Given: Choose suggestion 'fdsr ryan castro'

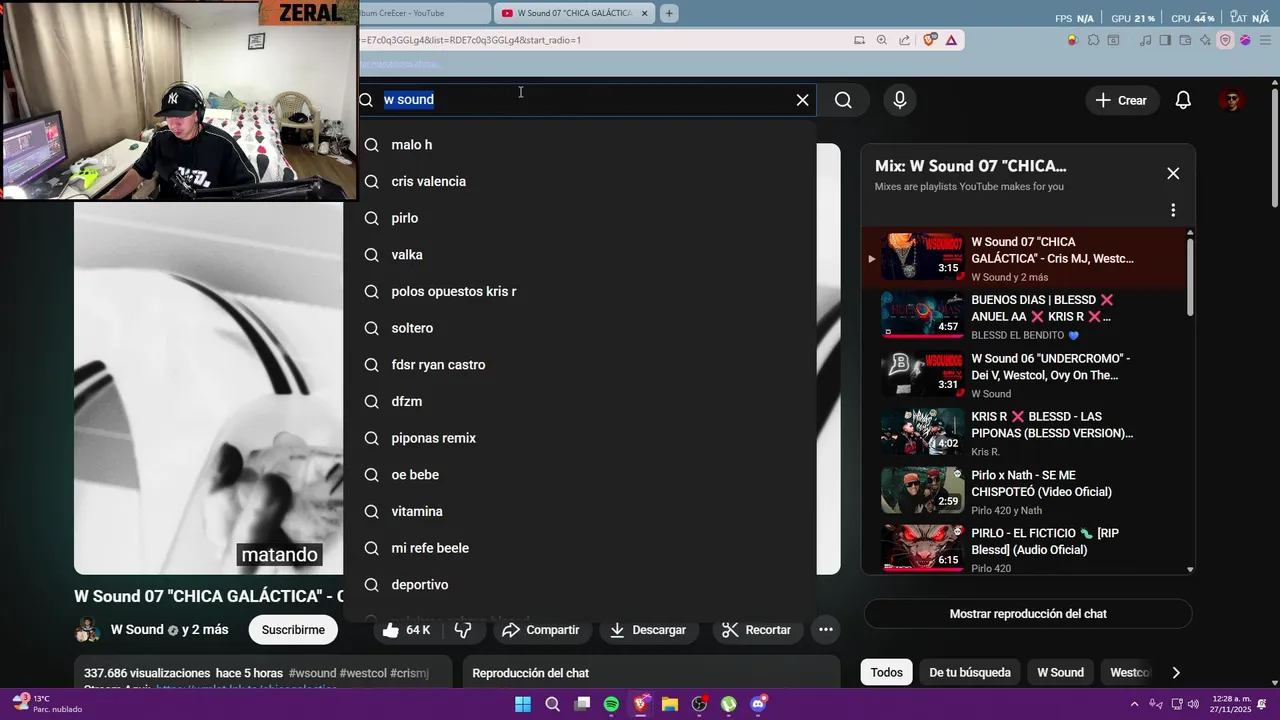Looking at the screenshot, I should [580, 365].
